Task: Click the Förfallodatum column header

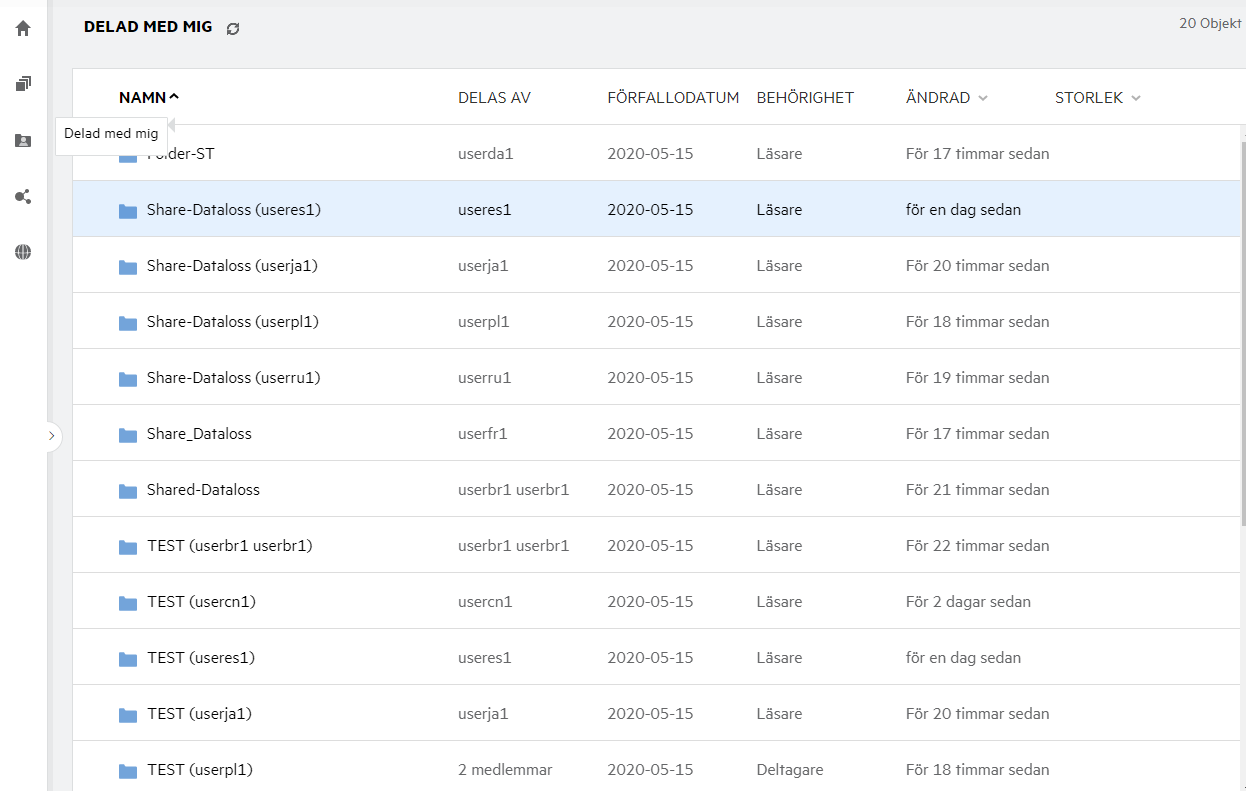Action: tap(673, 98)
